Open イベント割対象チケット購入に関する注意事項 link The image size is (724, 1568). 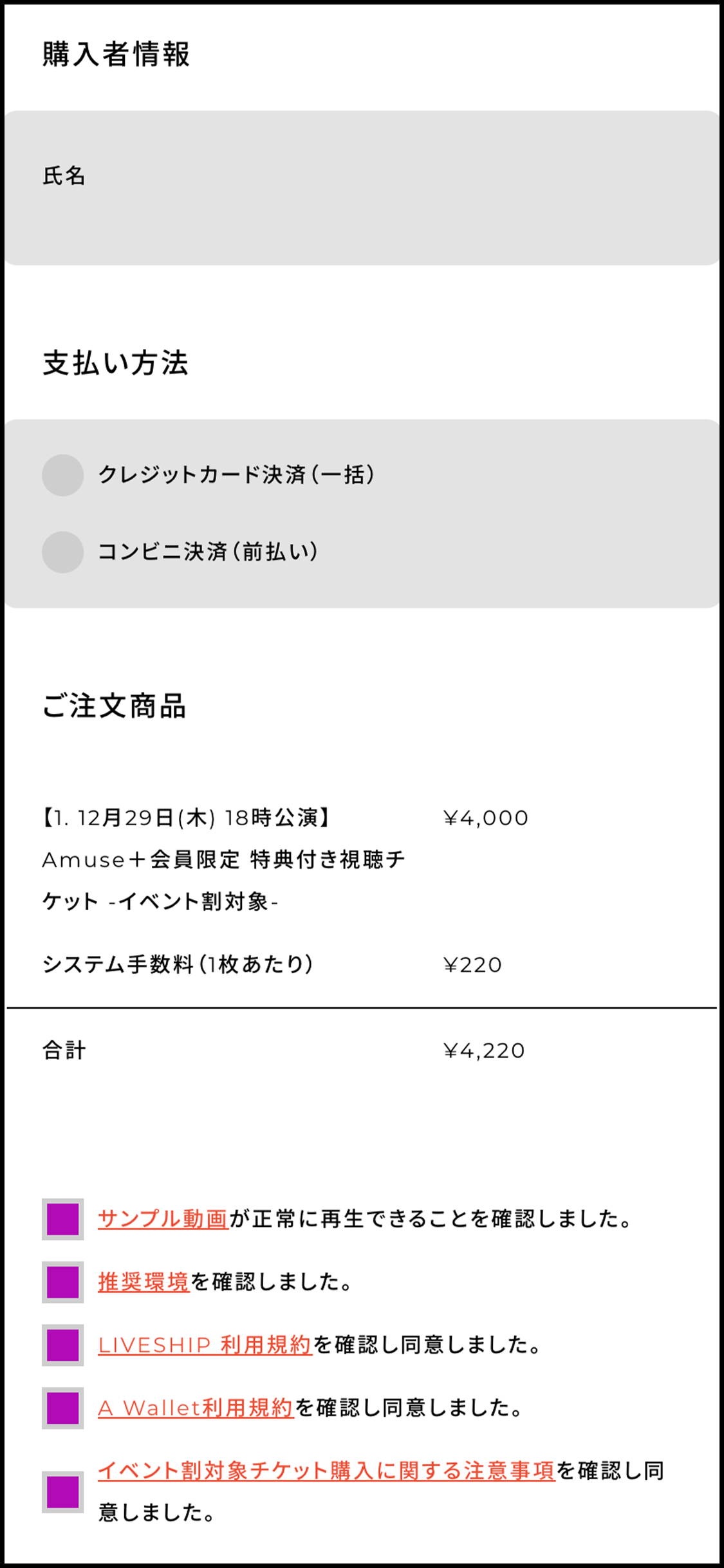click(326, 1471)
